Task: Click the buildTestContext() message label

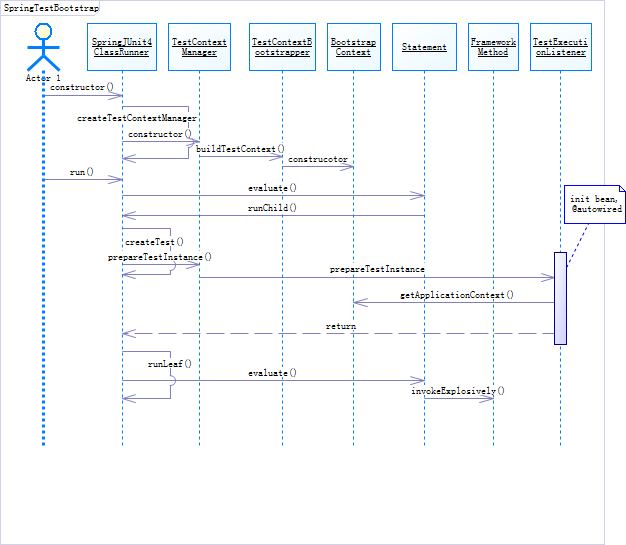Action: coord(240,149)
